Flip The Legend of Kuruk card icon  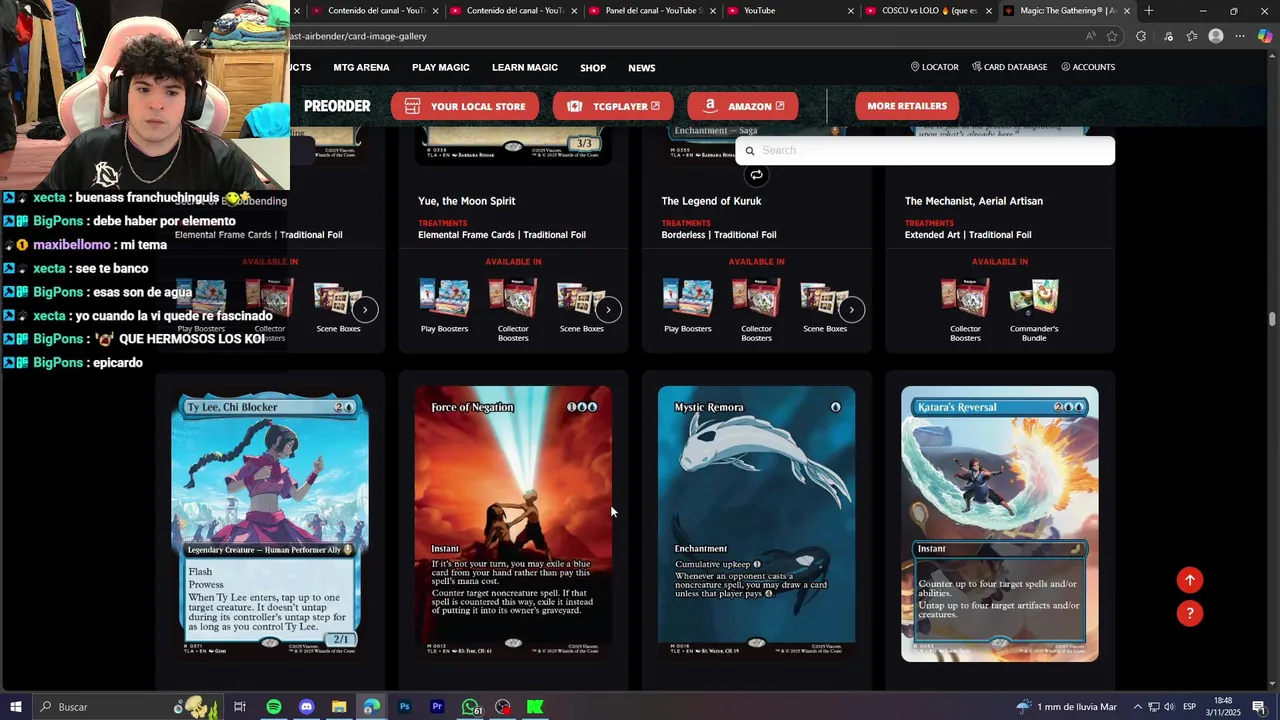[x=756, y=175]
